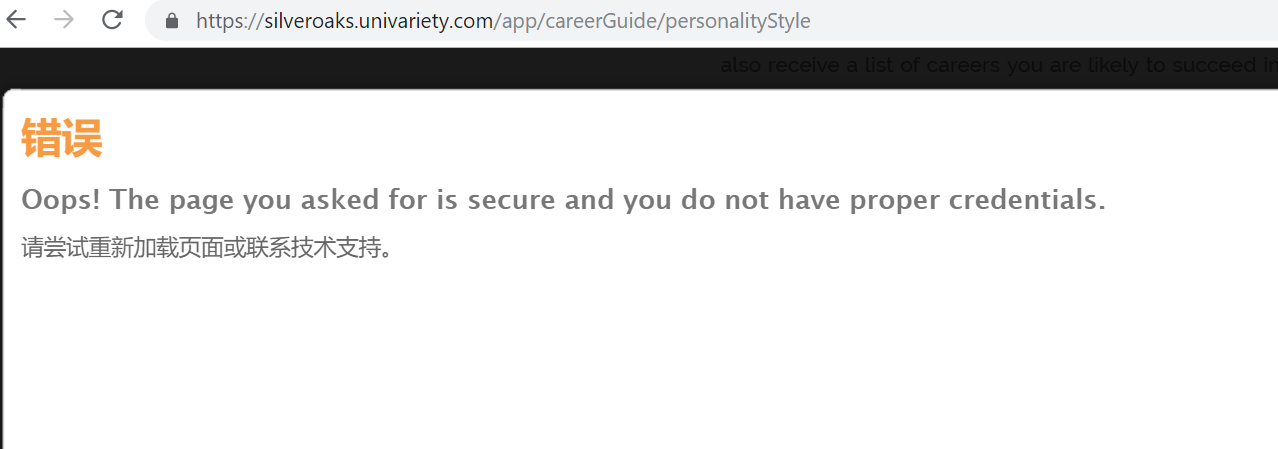
Task: Select the orange 错误 error heading
Action: [62, 138]
